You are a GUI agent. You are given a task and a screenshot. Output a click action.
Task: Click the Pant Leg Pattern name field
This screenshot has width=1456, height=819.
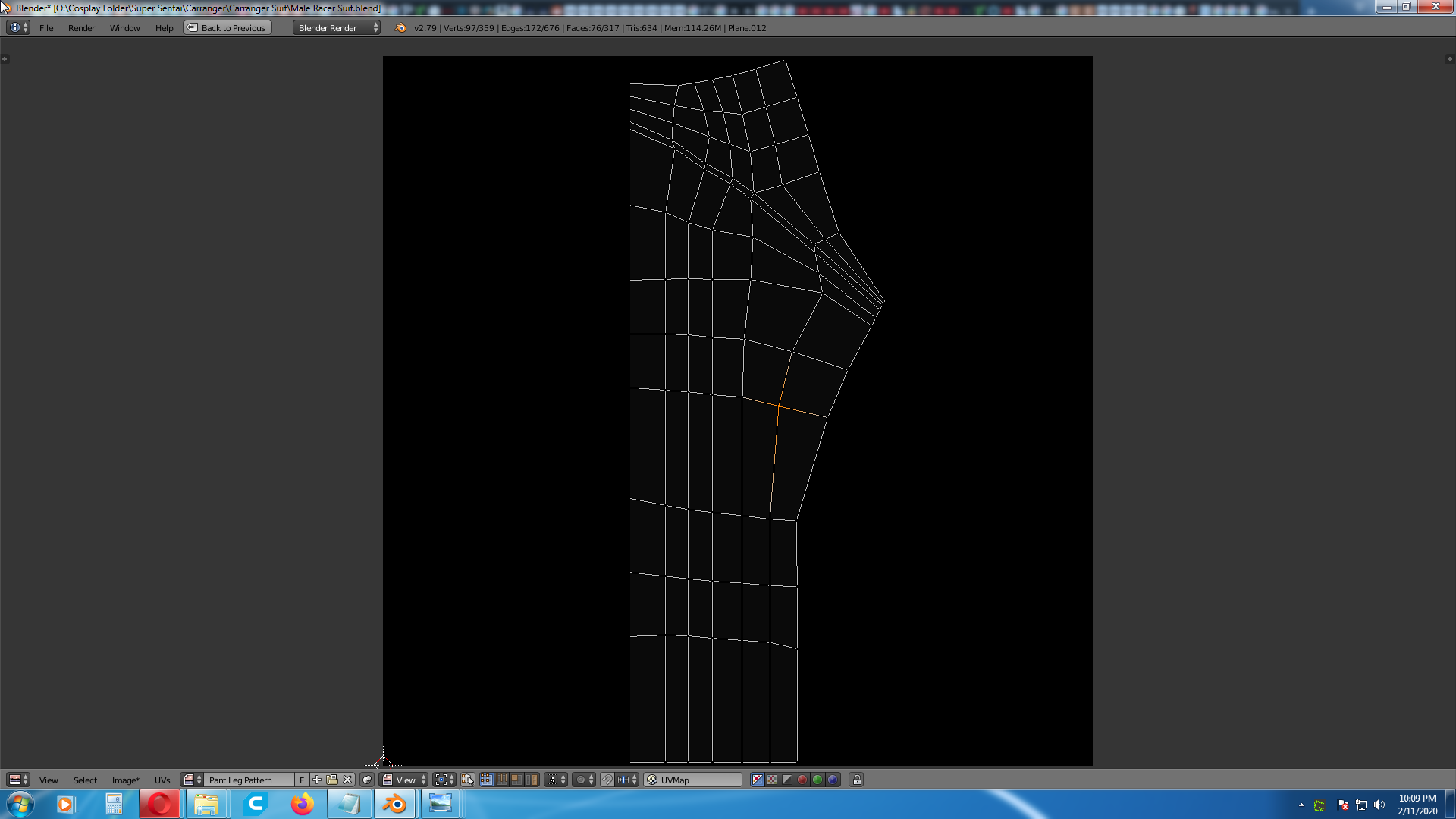249,780
